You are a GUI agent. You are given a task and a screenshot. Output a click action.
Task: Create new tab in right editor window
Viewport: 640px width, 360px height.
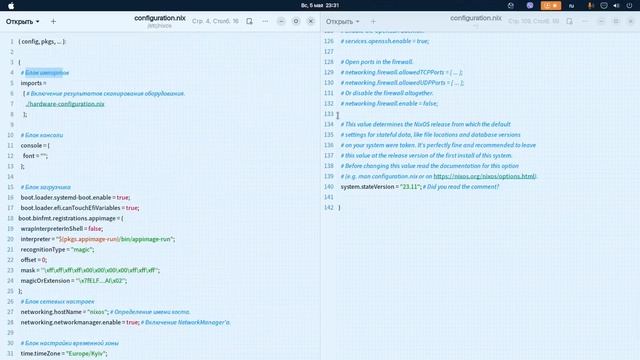[x=373, y=21]
